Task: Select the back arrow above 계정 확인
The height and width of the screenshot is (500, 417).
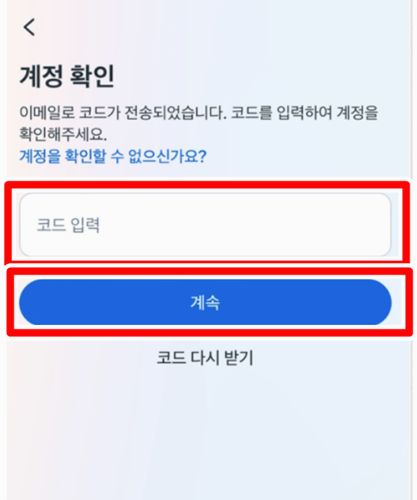Action: click(29, 27)
